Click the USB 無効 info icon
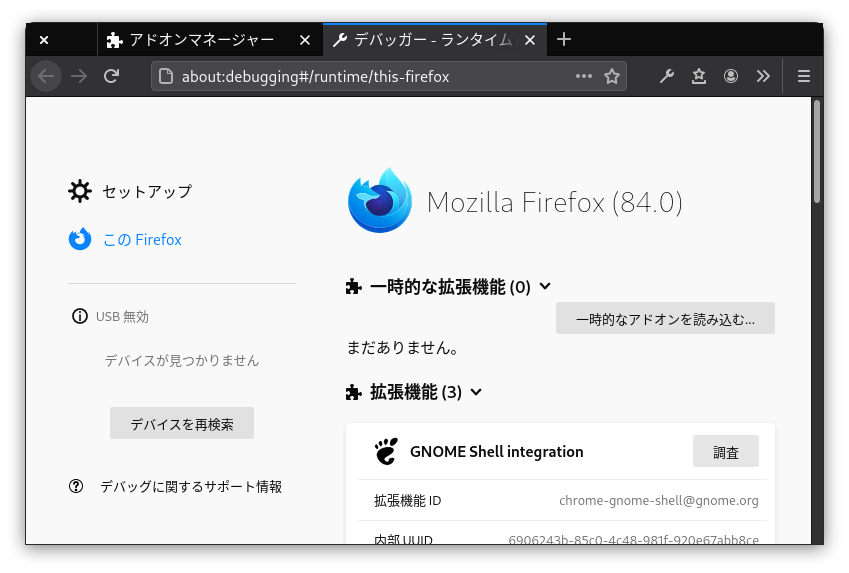849x573 pixels. tap(80, 316)
